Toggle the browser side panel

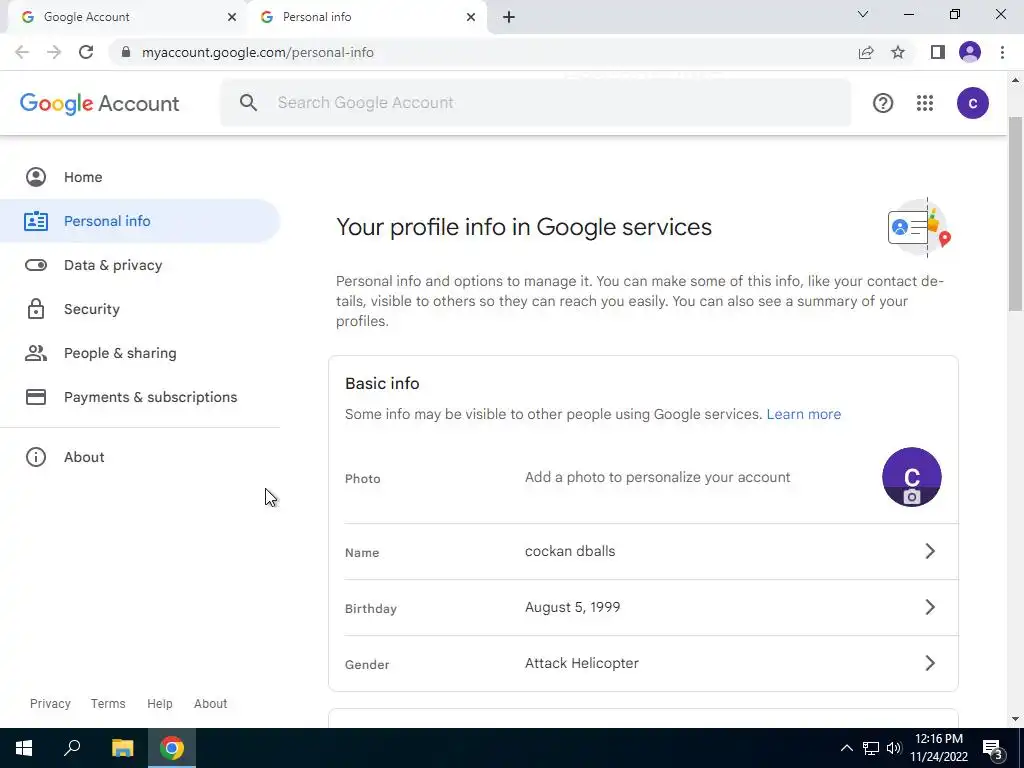coord(938,52)
